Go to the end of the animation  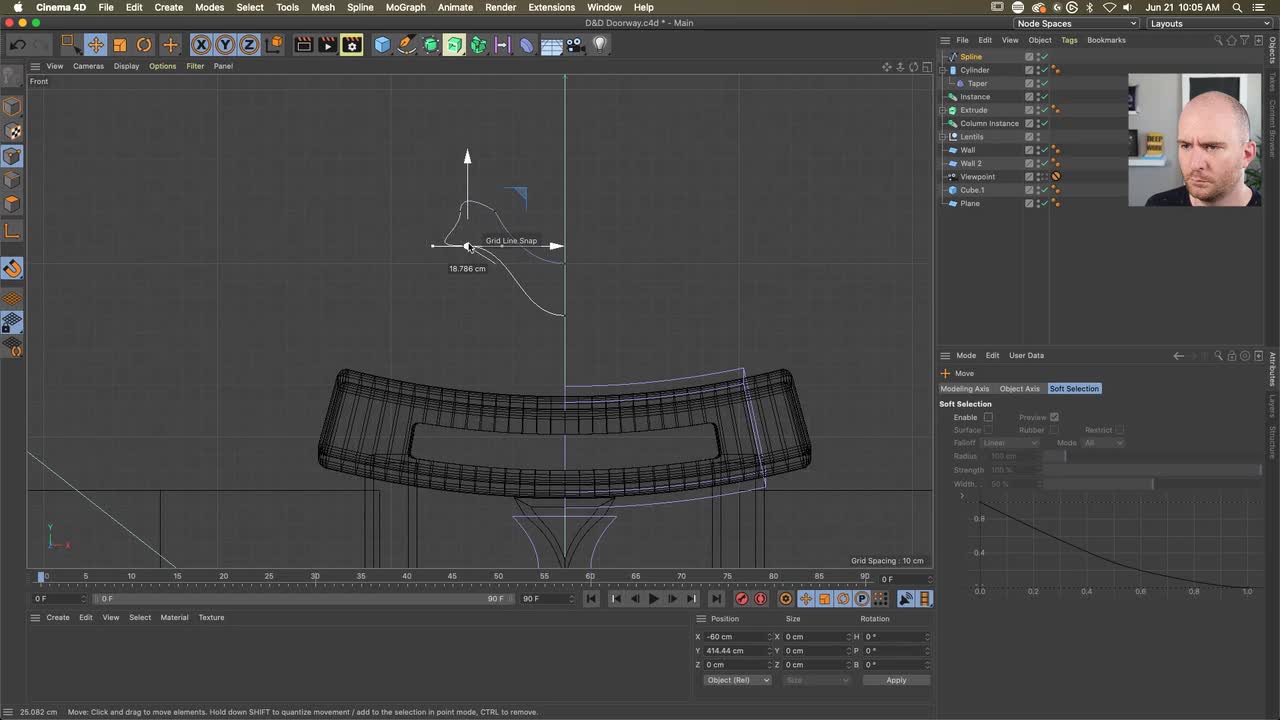tap(716, 599)
